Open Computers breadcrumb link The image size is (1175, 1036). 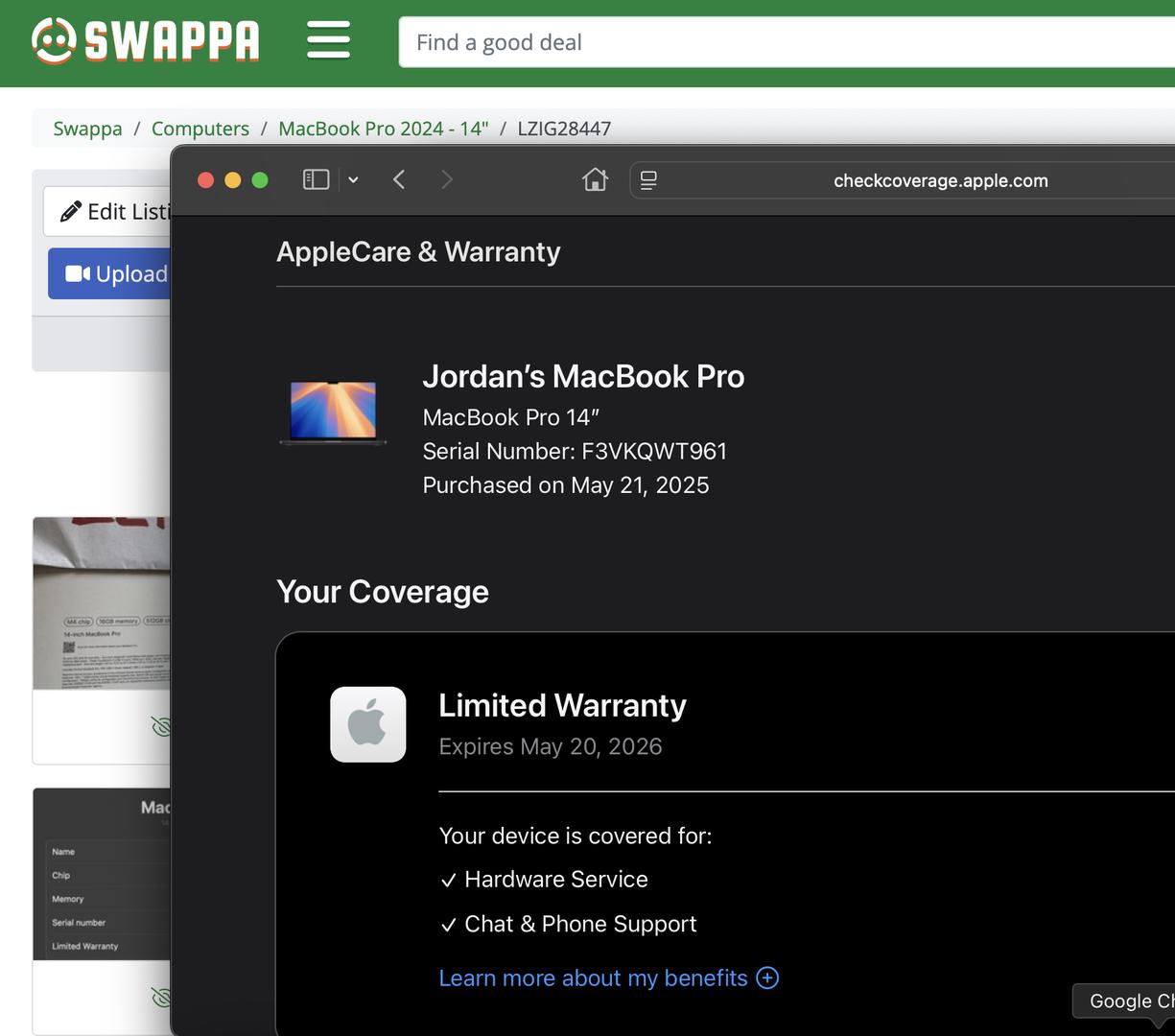pyautogui.click(x=200, y=129)
